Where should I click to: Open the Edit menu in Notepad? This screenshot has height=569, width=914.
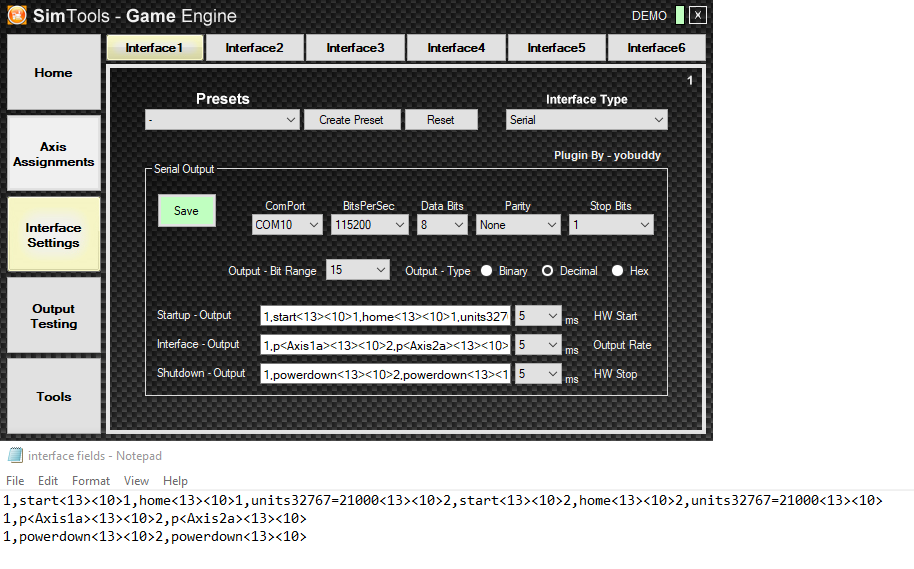click(48, 481)
